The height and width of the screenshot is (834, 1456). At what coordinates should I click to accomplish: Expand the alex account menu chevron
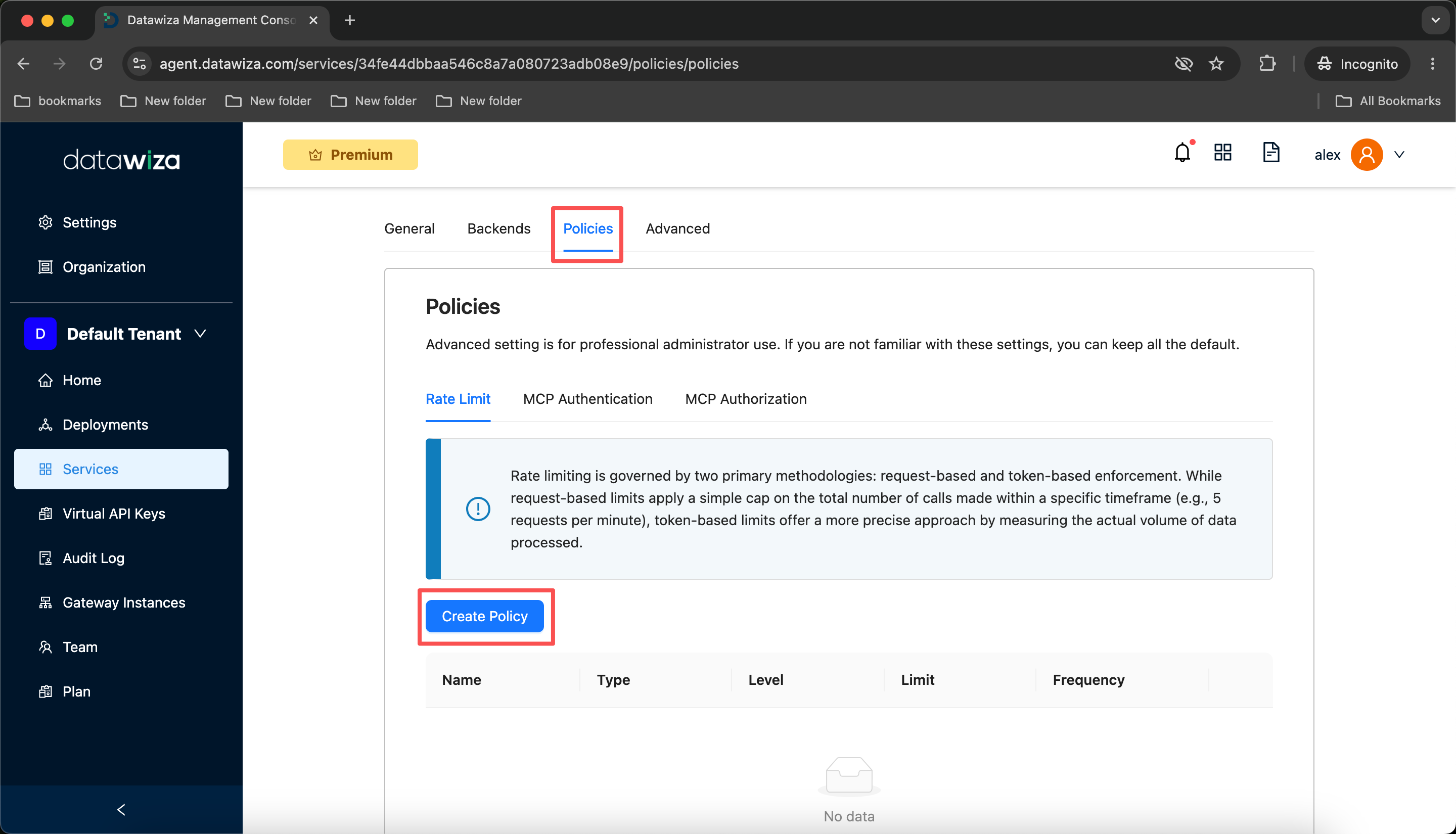point(1399,155)
